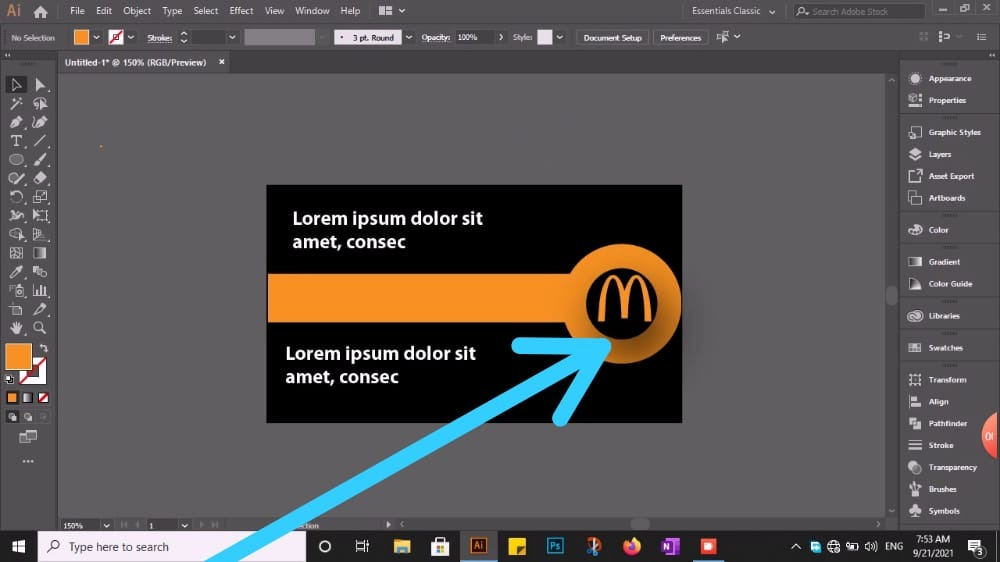Reset to default fill and stroke
This screenshot has width=1000, height=562.
coord(10,380)
